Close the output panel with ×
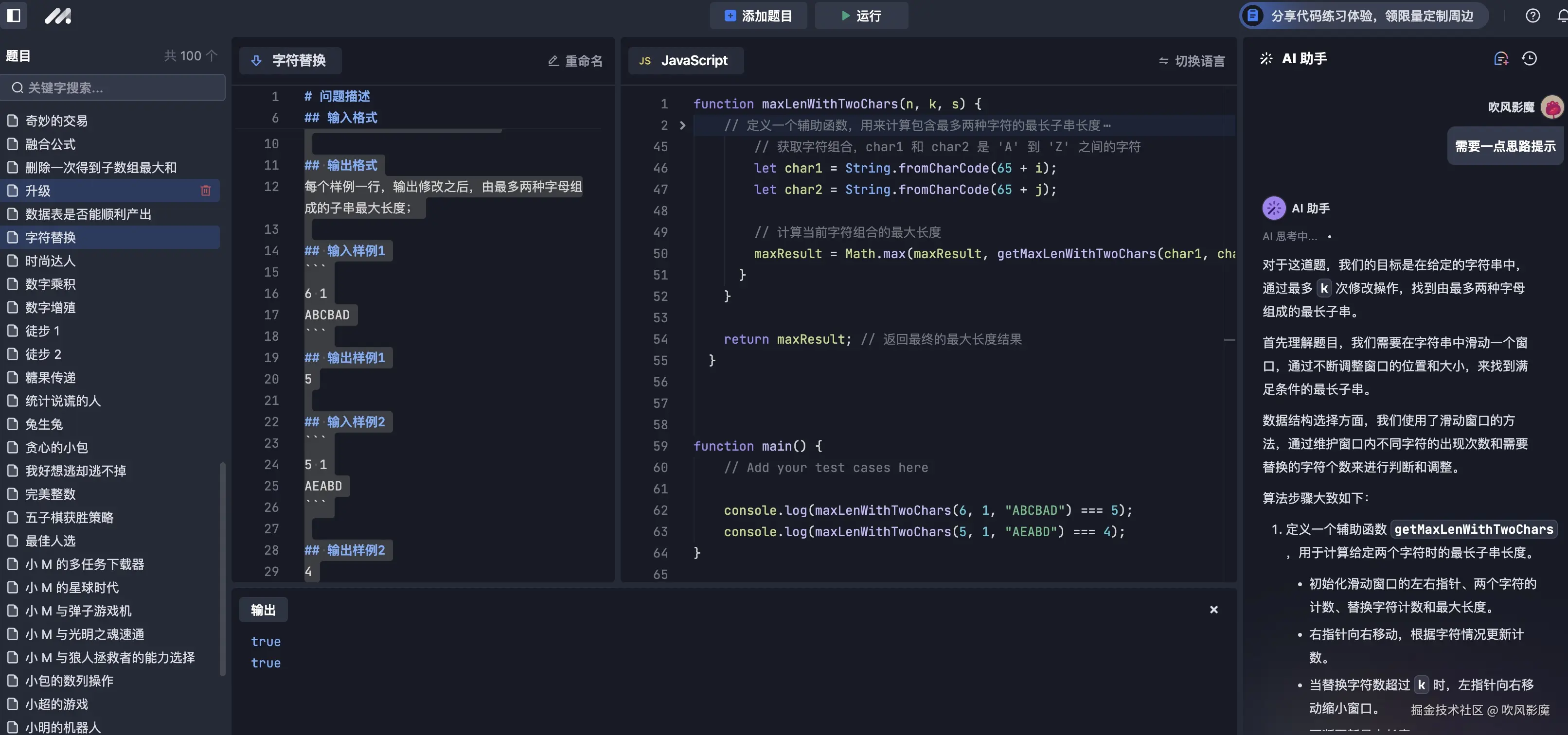Image resolution: width=1568 pixels, height=735 pixels. 1214,610
